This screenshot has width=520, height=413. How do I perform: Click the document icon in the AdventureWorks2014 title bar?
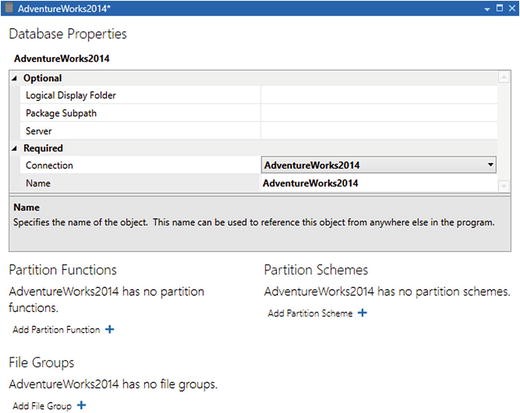[9, 8]
